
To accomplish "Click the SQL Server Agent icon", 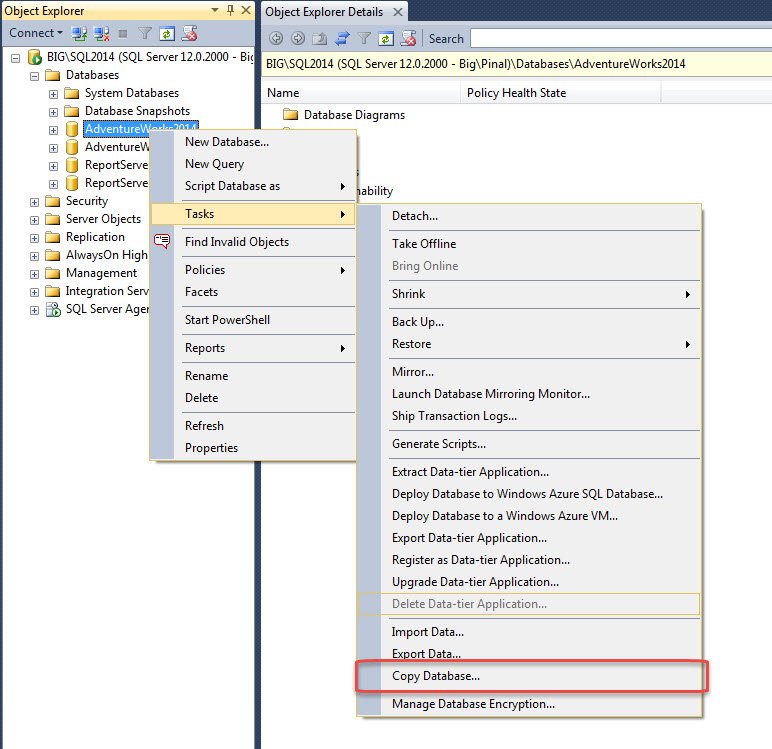I will click(53, 309).
